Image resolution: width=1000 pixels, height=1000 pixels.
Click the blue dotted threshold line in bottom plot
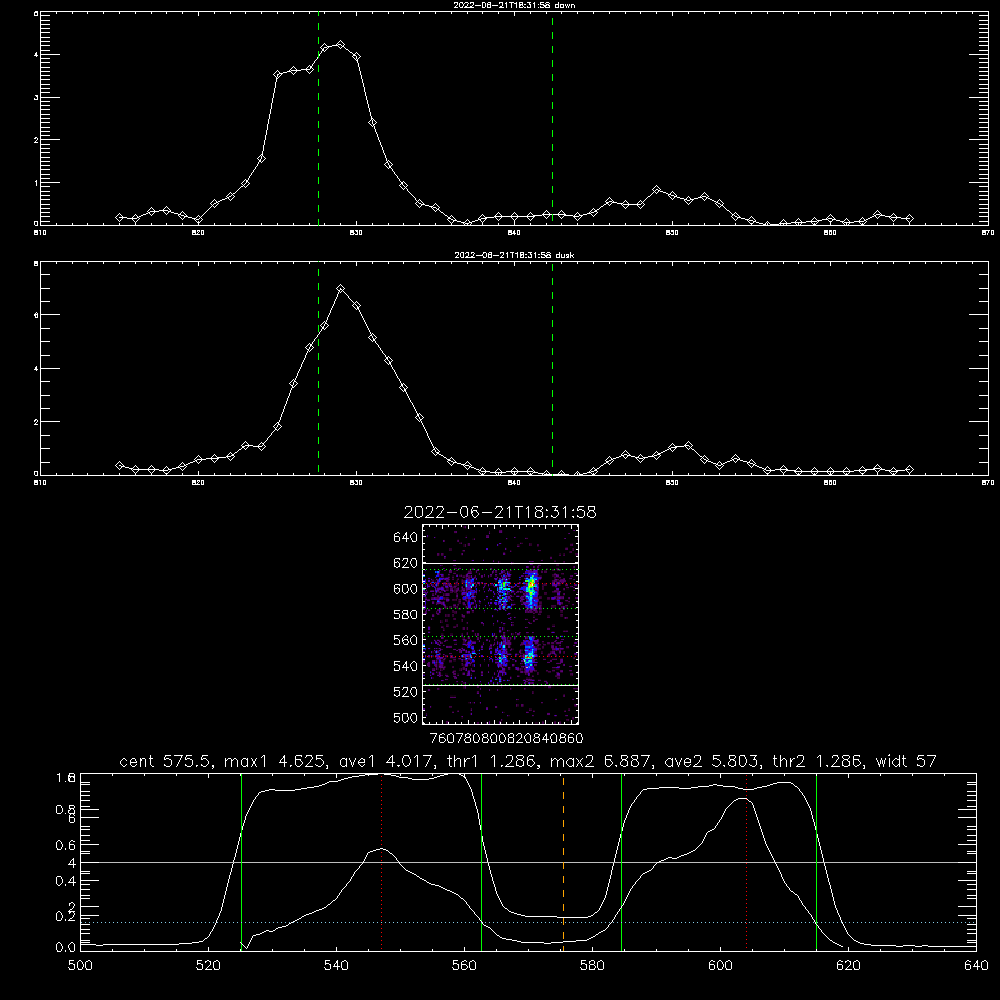(528, 922)
